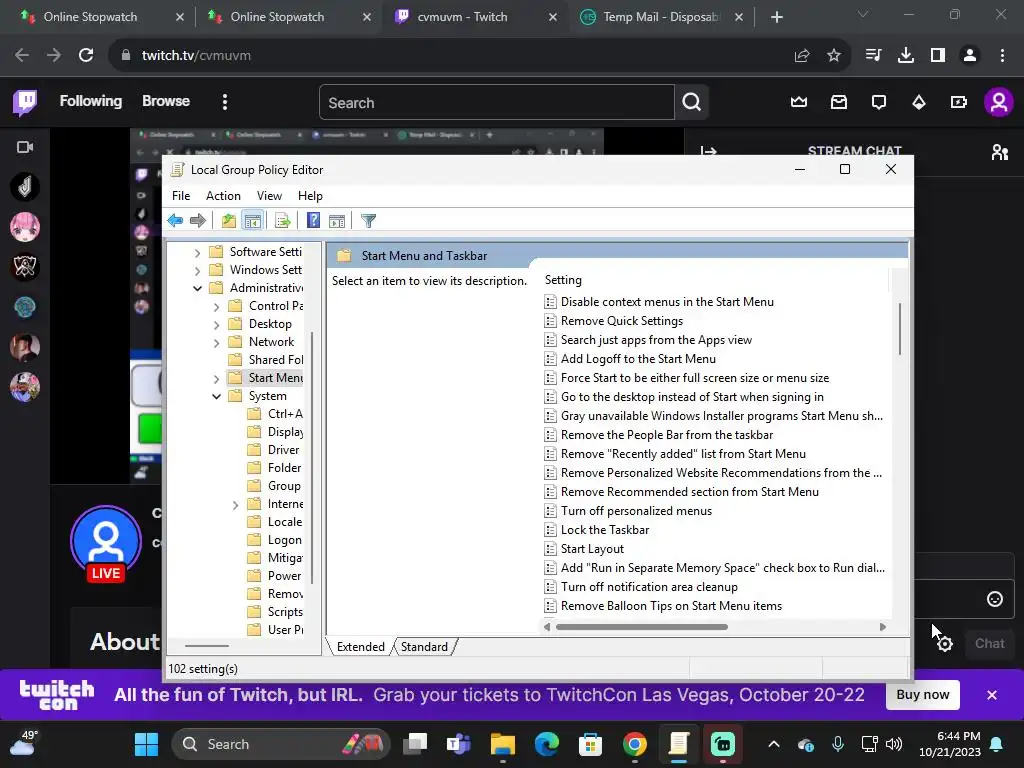Open Twitch Prime Loot crown icon

pyautogui.click(x=799, y=102)
